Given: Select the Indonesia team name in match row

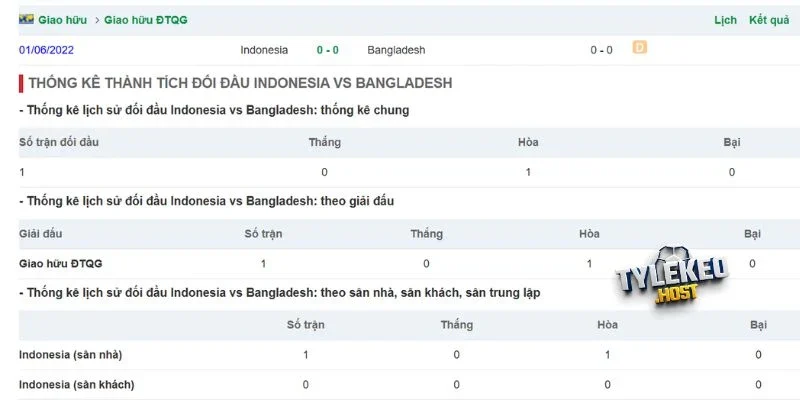Looking at the screenshot, I should pos(264,50).
